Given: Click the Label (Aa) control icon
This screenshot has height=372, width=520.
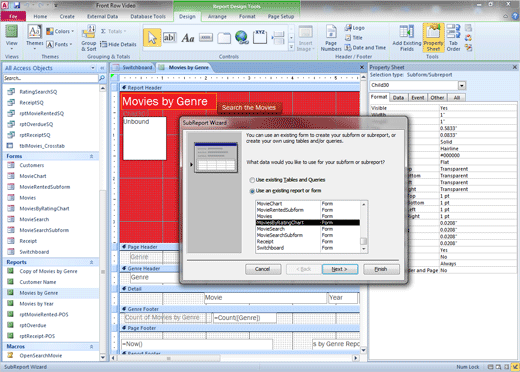Looking at the screenshot, I should coord(188,38).
